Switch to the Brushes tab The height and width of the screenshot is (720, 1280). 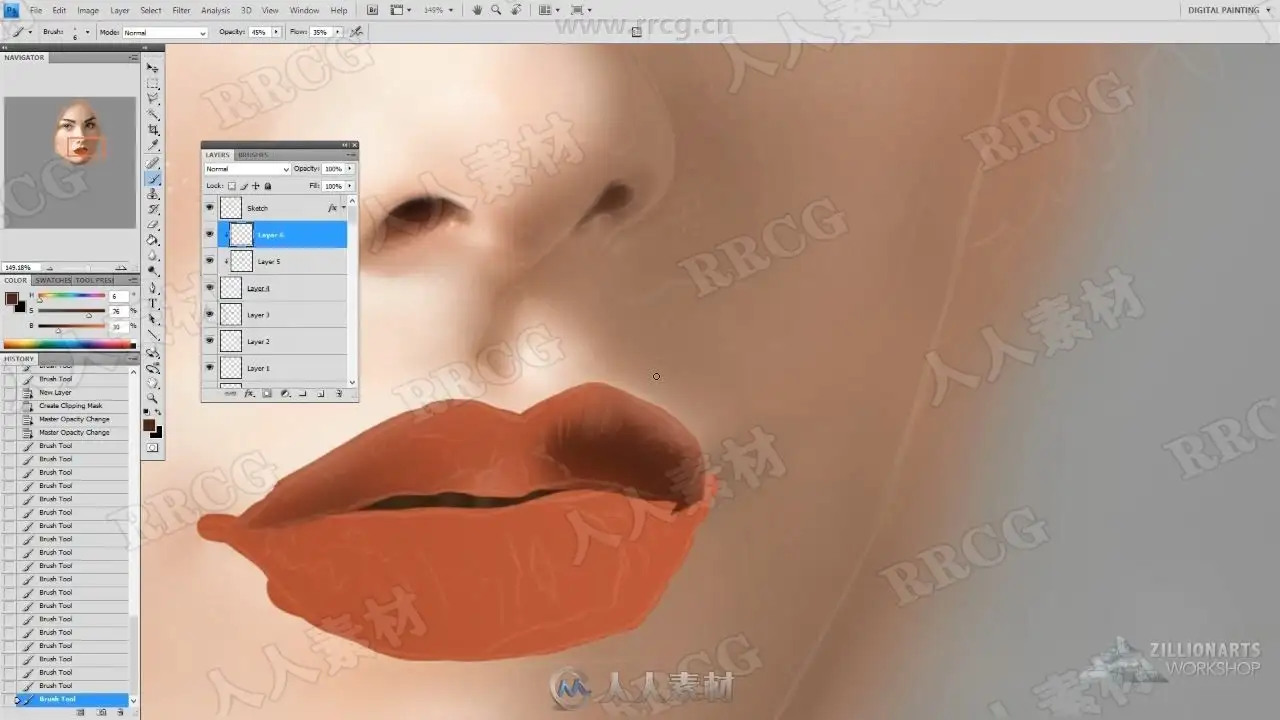(x=253, y=155)
